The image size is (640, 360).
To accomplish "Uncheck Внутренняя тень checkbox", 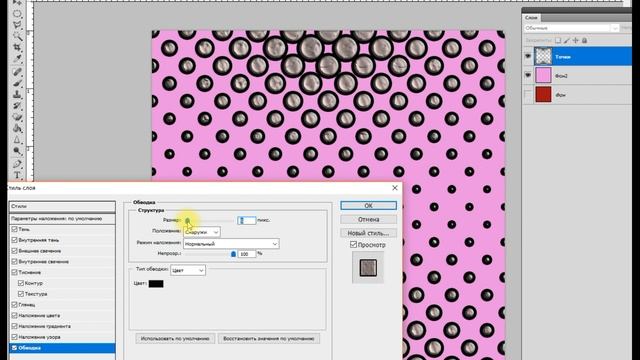I will click(15, 240).
